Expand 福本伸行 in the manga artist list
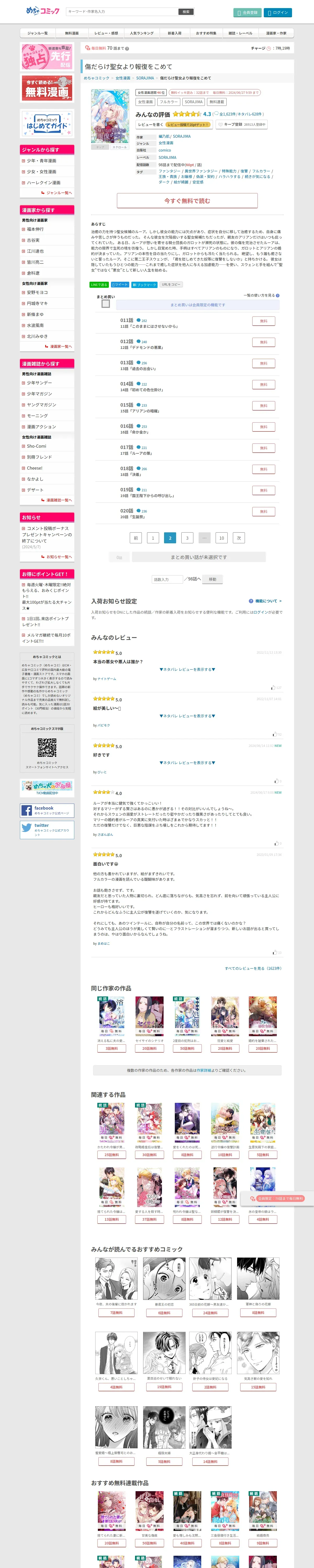 tap(47, 229)
